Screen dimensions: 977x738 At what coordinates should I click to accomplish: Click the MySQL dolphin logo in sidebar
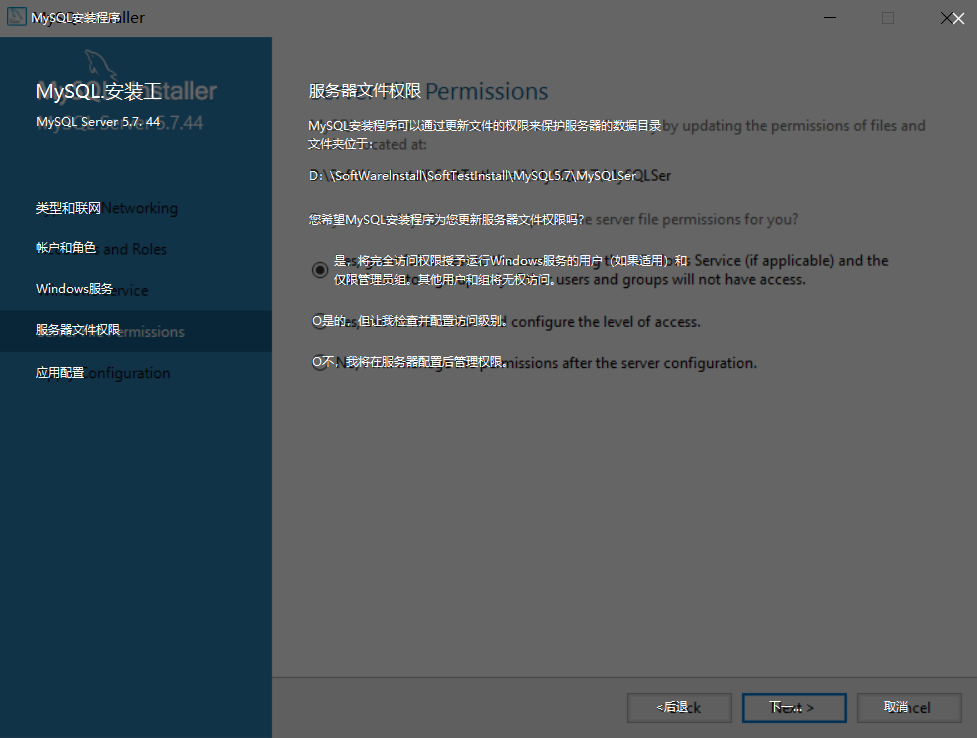(x=101, y=65)
